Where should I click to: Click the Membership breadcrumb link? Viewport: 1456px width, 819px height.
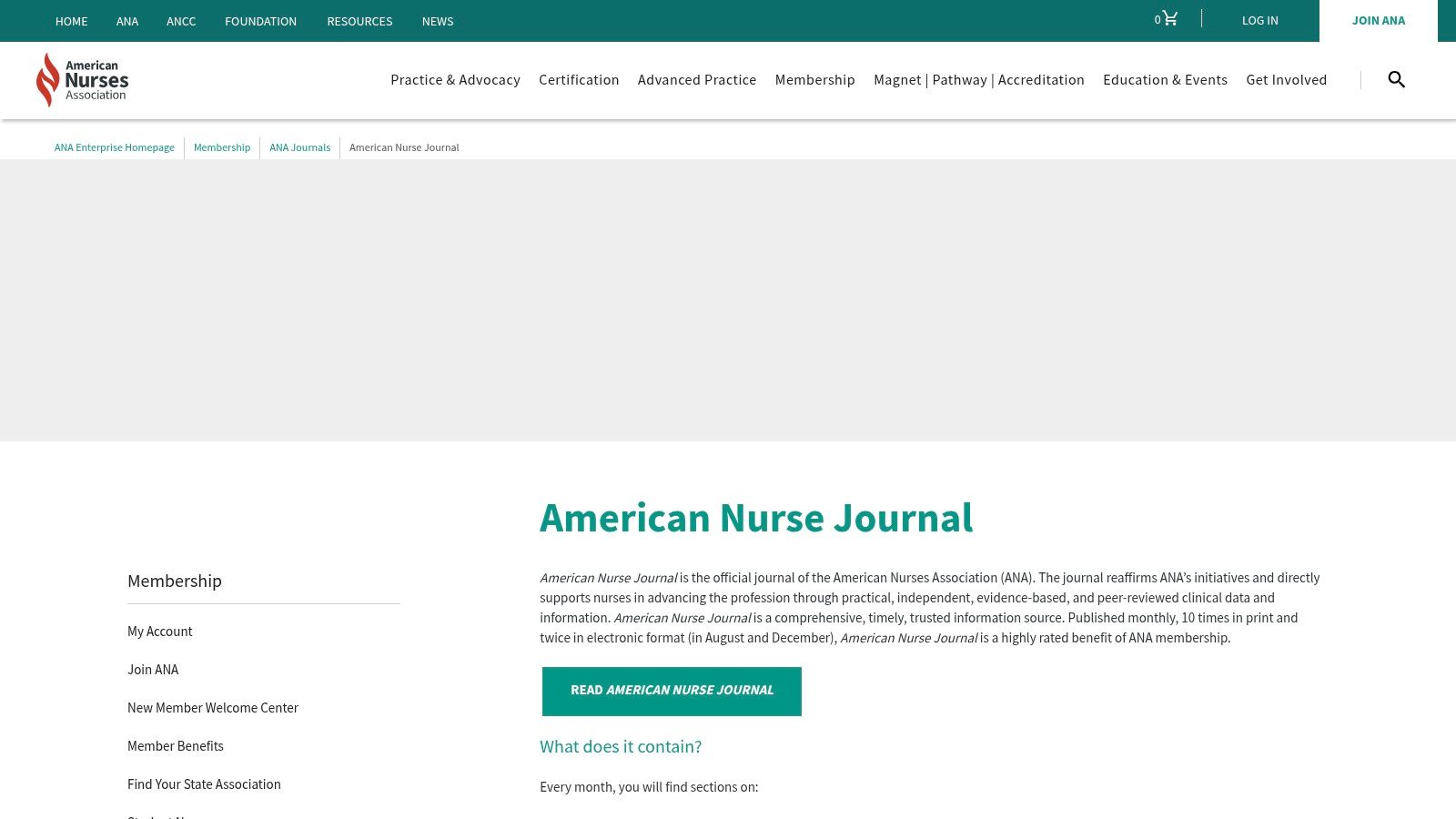(222, 147)
